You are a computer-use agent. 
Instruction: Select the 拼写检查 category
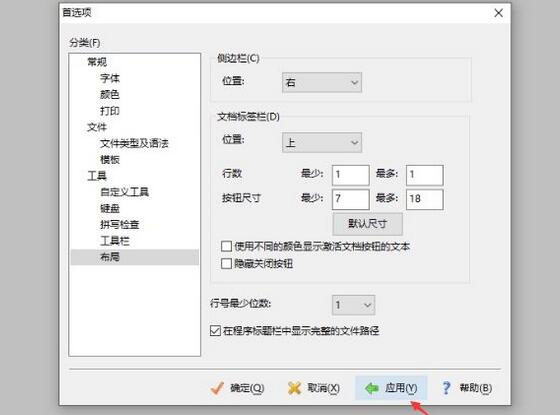120,225
